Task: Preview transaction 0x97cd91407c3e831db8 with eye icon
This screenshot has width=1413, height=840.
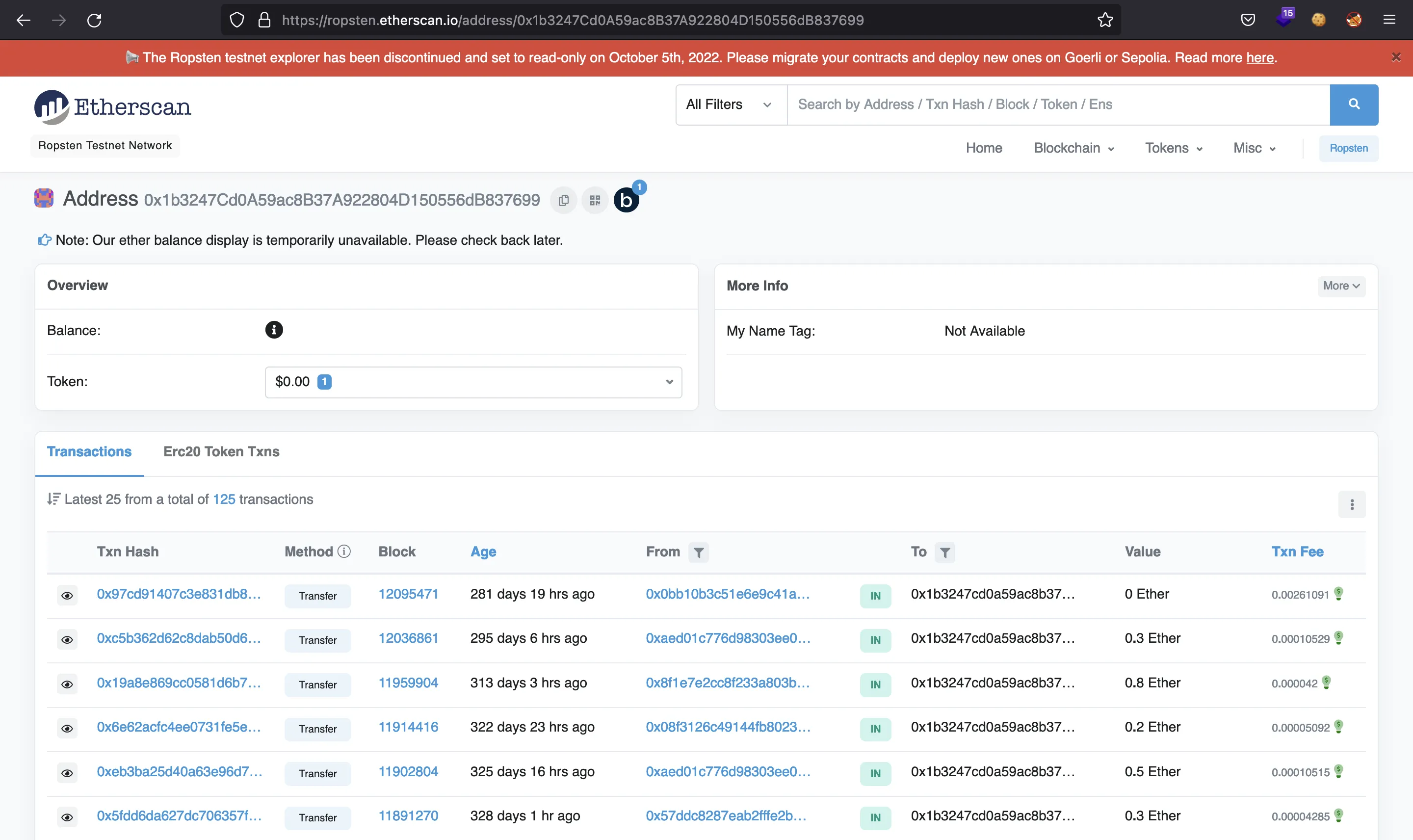Action: [67, 596]
